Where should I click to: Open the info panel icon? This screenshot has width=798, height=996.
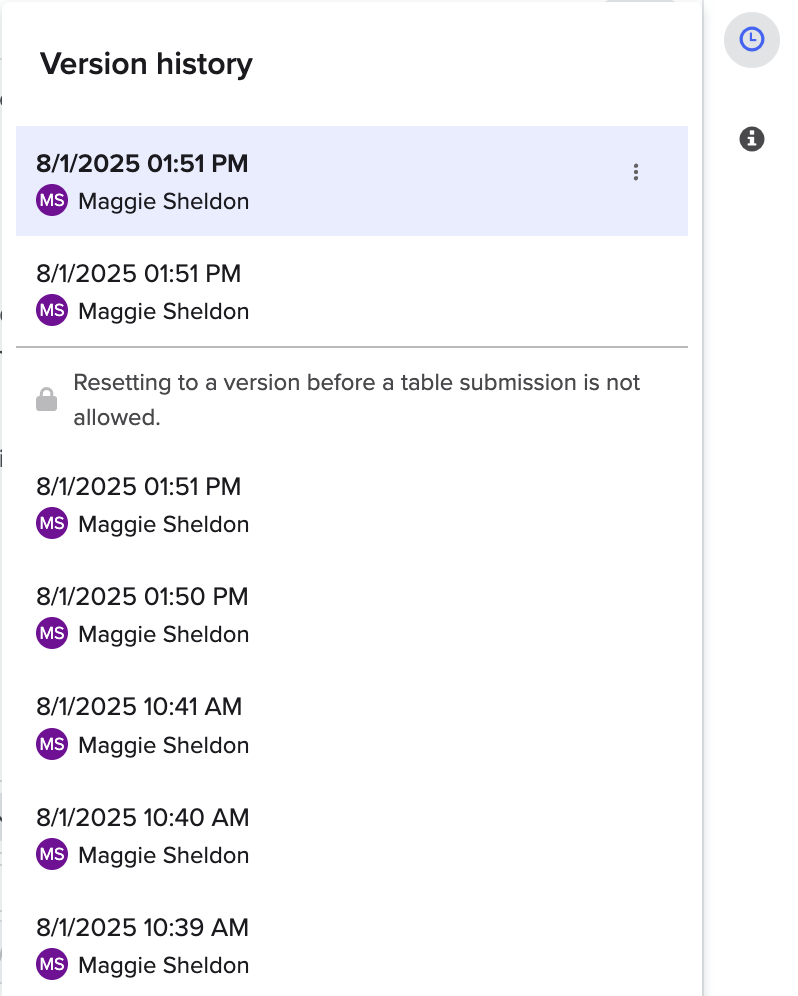click(751, 139)
